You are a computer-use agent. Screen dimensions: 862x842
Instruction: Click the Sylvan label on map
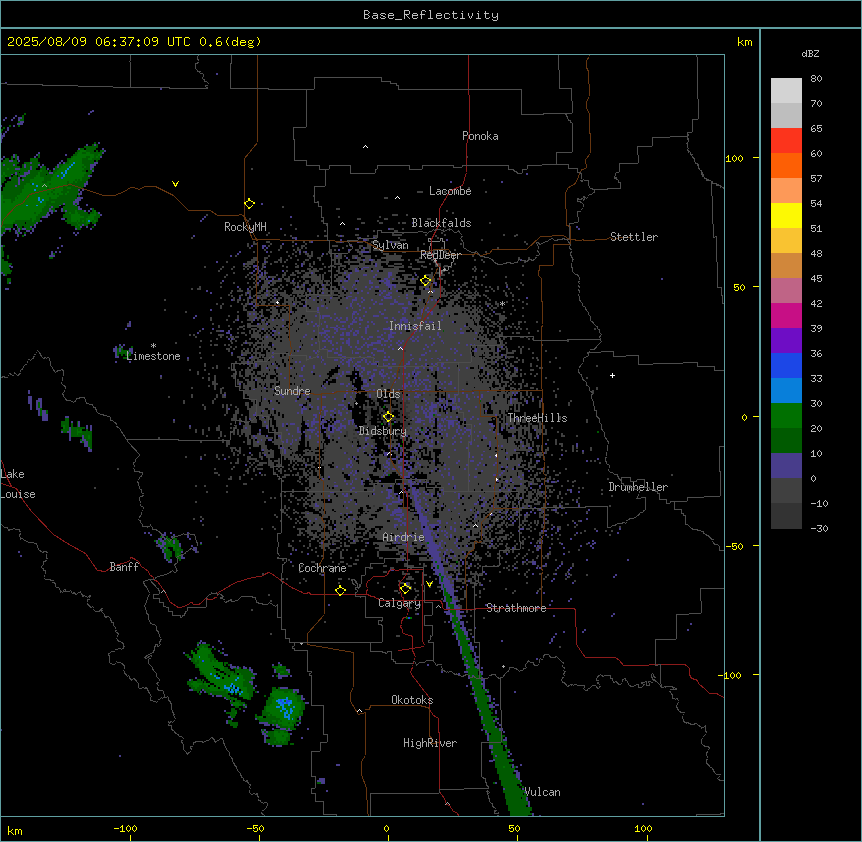pos(390,245)
